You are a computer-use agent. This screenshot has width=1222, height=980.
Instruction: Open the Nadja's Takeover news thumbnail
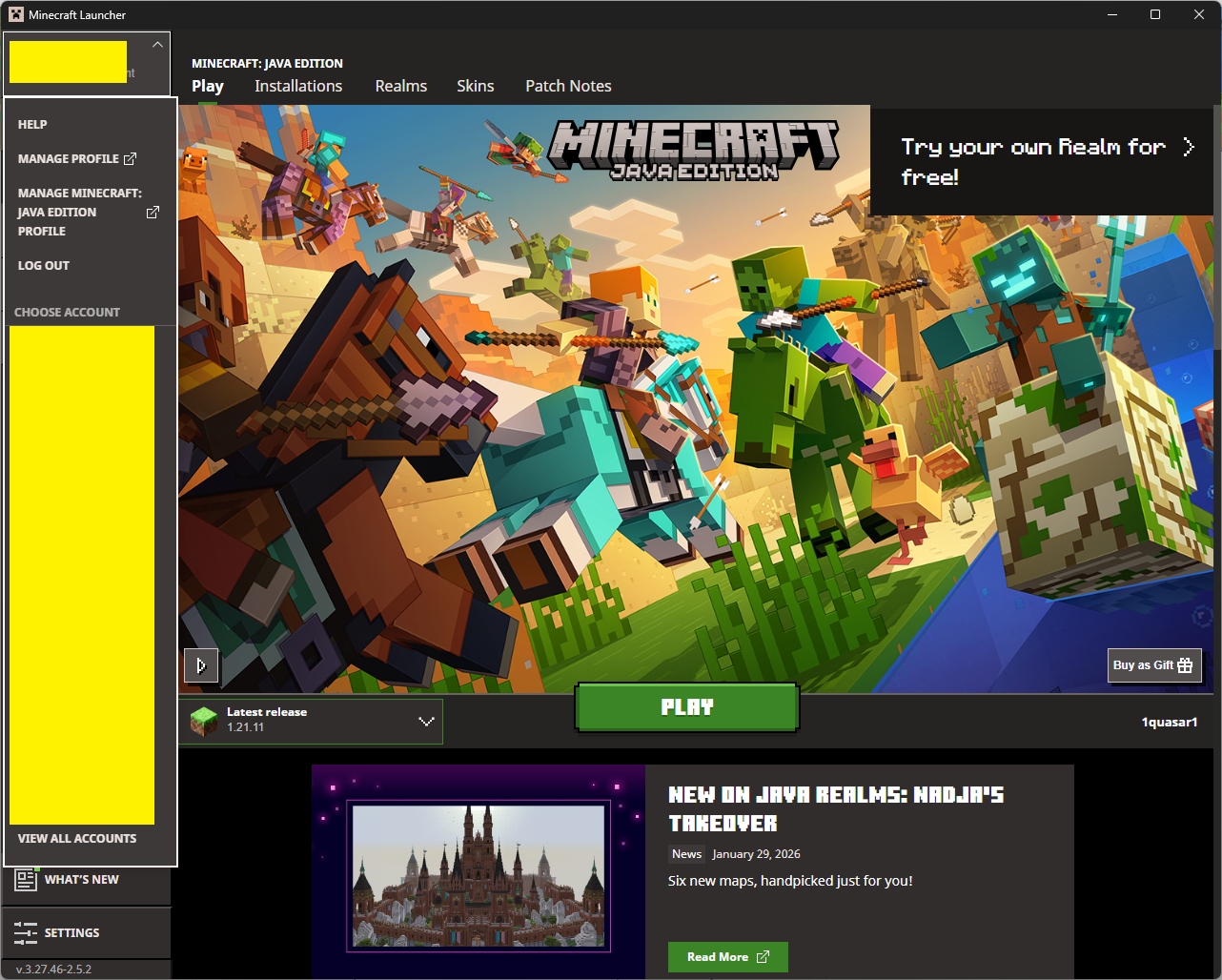pos(479,872)
